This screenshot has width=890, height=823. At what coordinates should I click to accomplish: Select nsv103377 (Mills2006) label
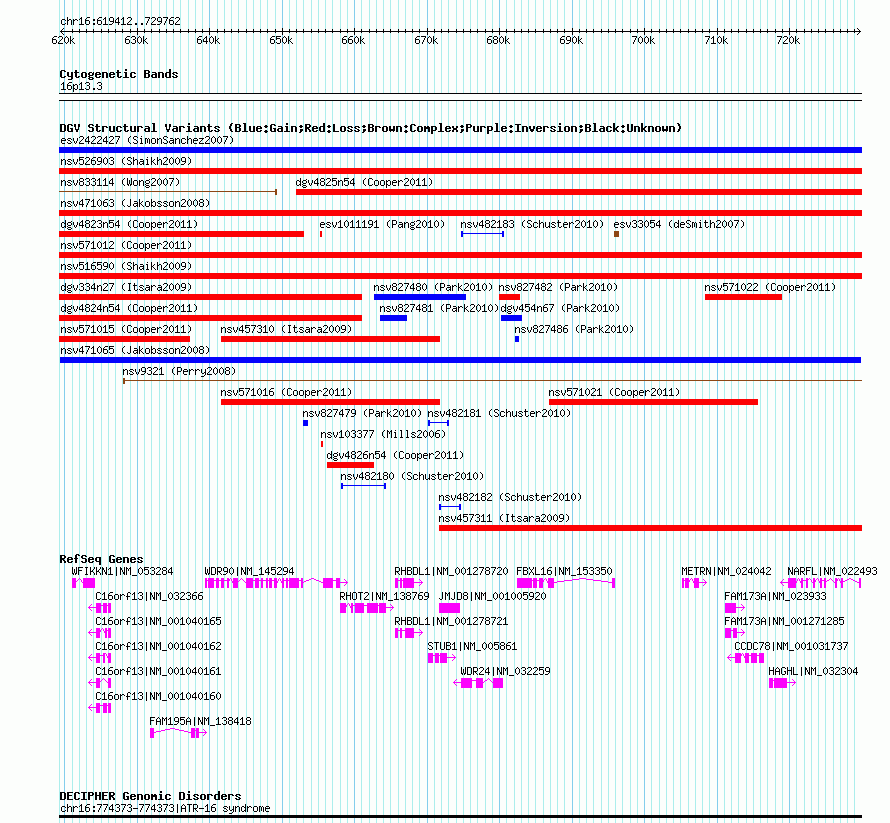(383, 434)
